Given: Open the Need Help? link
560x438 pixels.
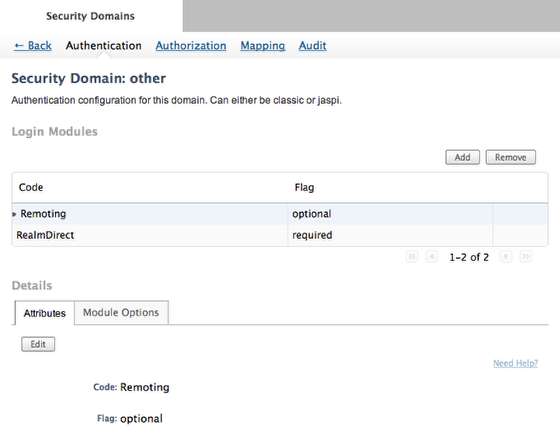Looking at the screenshot, I should (515, 363).
